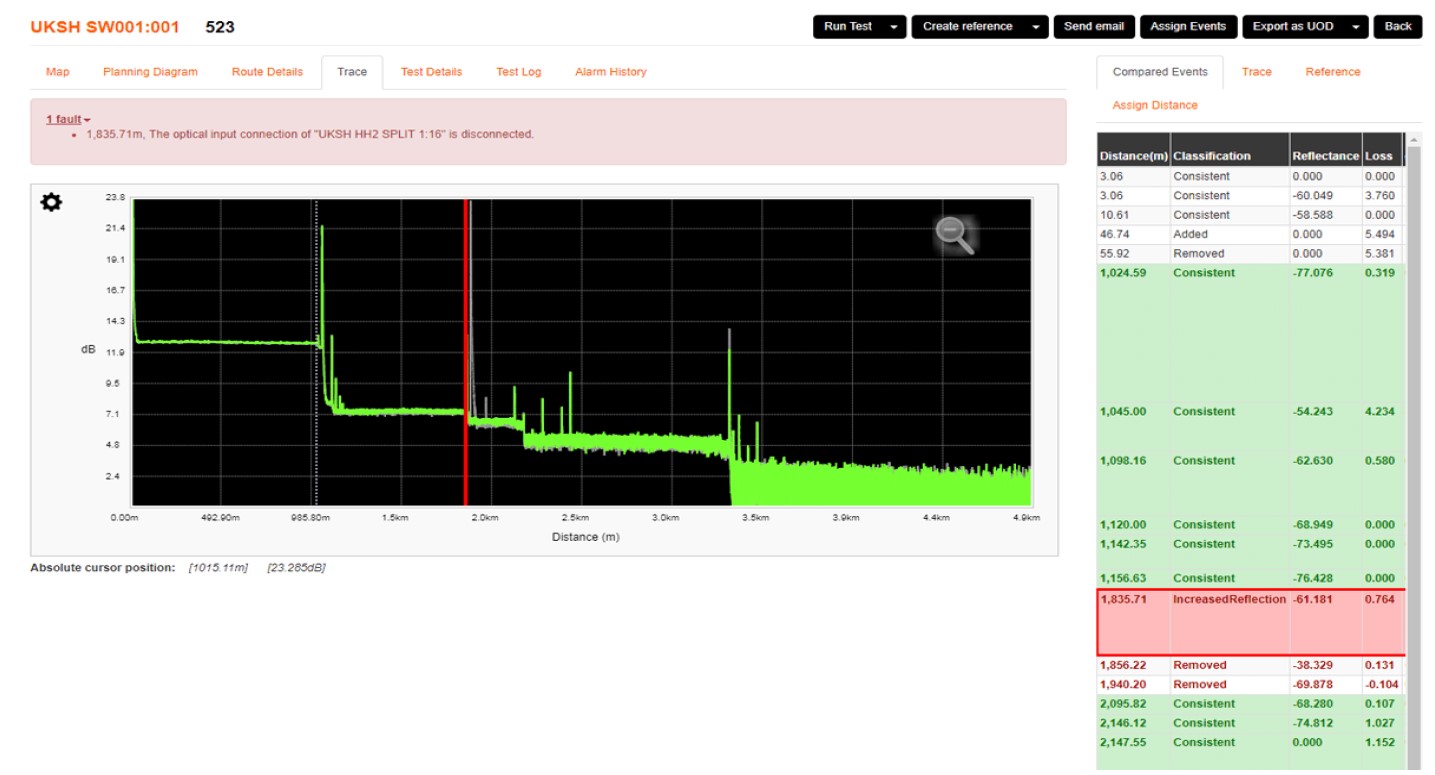Click the Send email button
This screenshot has width=1435, height=775.
point(1093,27)
